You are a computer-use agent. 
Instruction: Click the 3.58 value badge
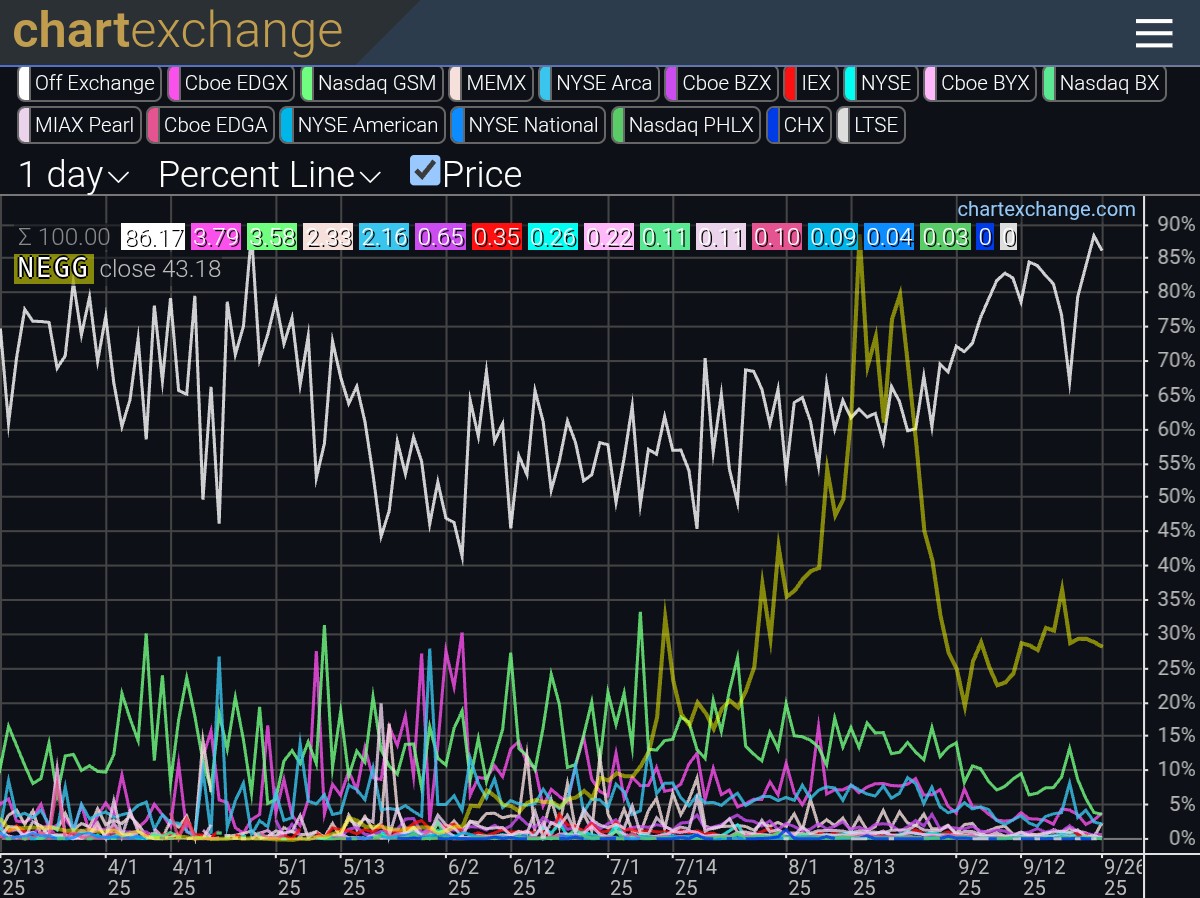[x=271, y=237]
